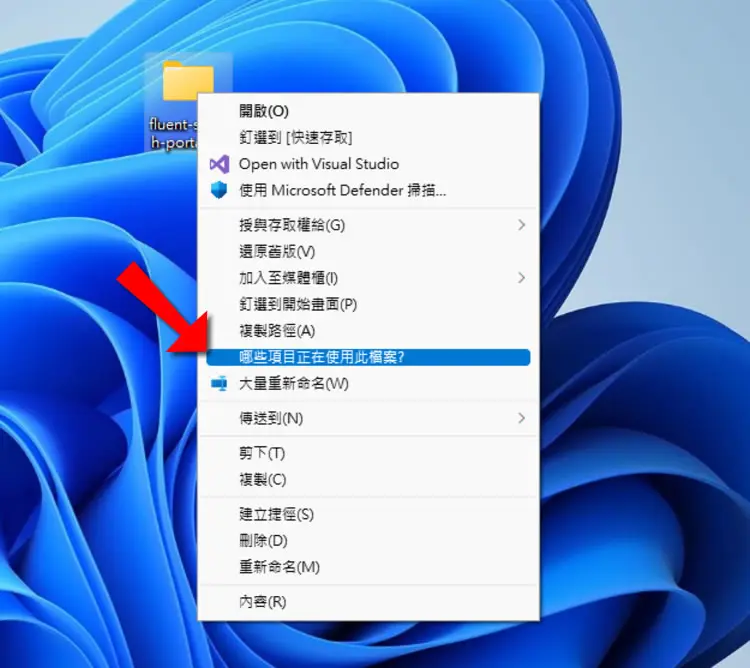This screenshot has width=750, height=668.
Task: Select 釘選到 [快速存取] menu entry
Action: [368, 138]
